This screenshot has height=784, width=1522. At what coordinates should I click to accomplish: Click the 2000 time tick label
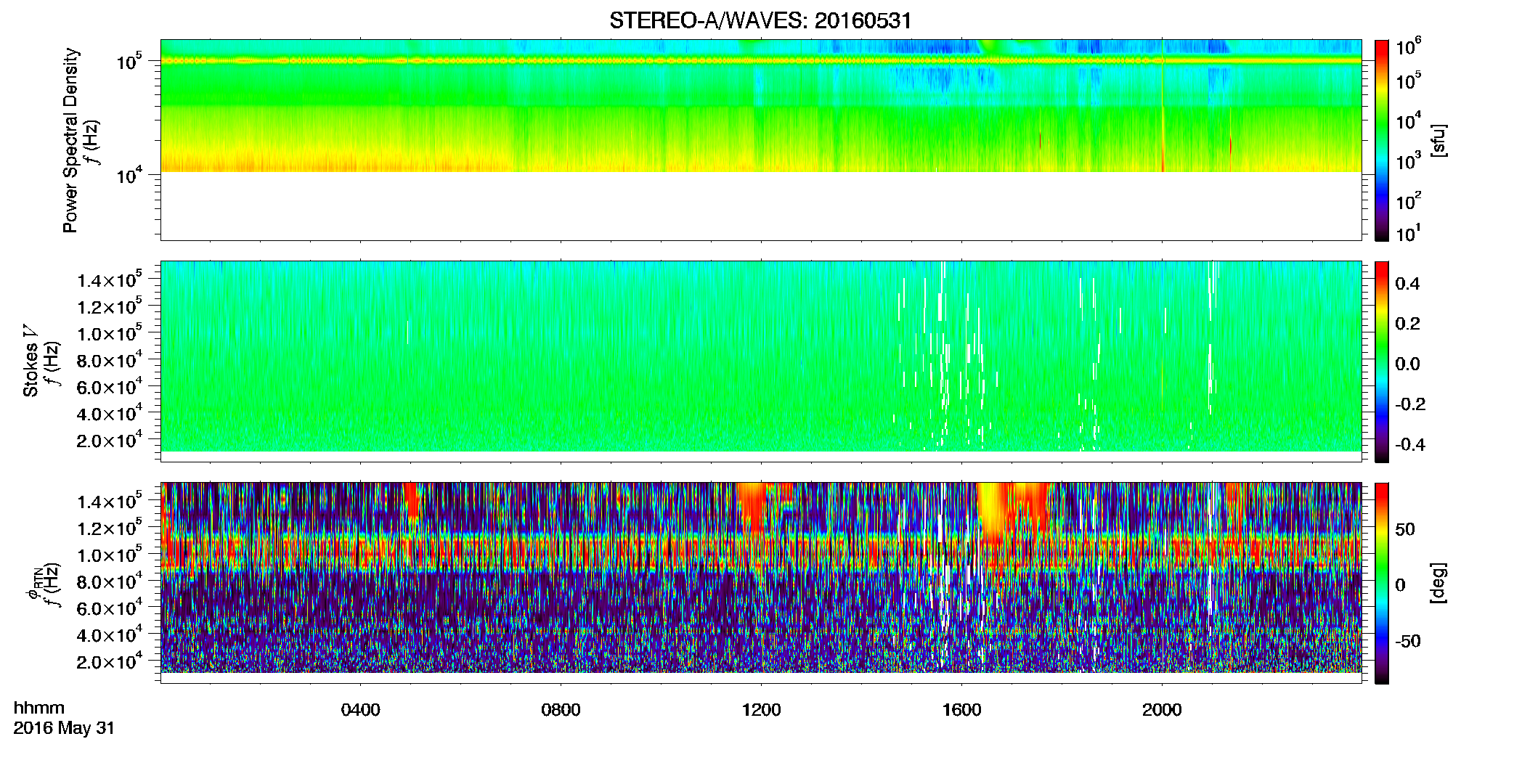pos(1162,710)
